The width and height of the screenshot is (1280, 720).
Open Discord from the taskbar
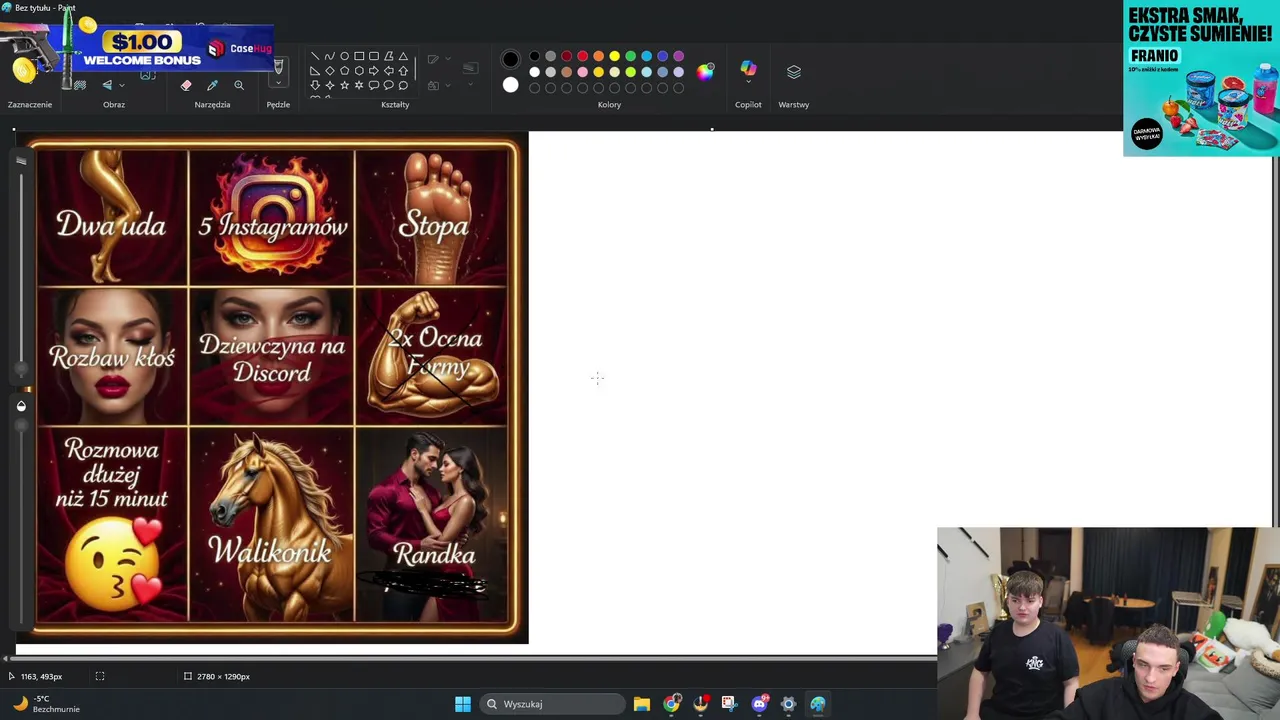tap(759, 704)
